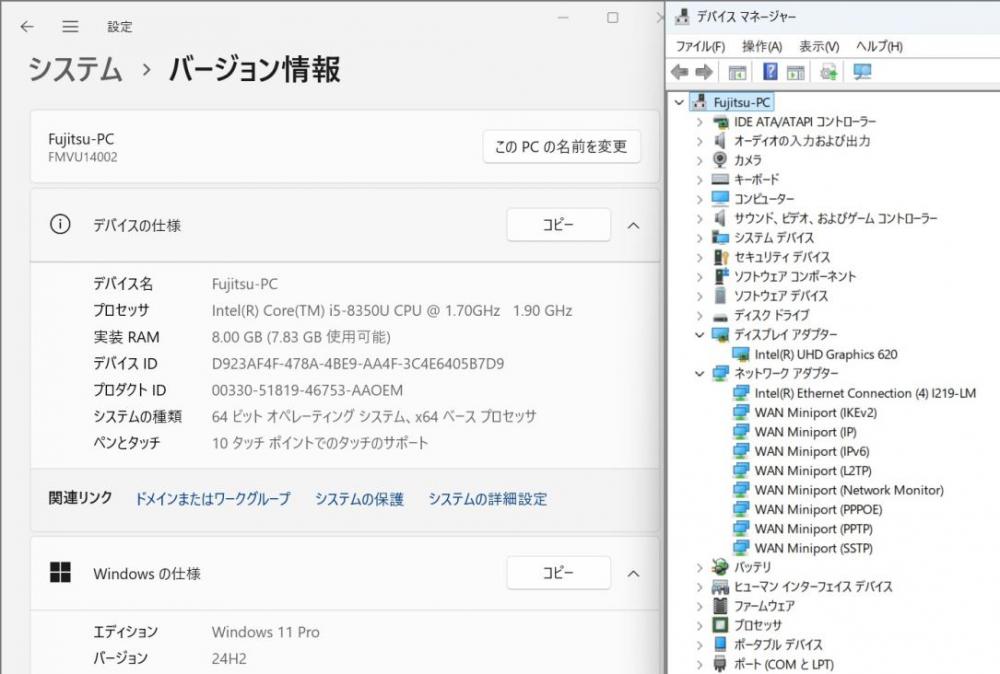Maximize the Settings window

click(612, 18)
